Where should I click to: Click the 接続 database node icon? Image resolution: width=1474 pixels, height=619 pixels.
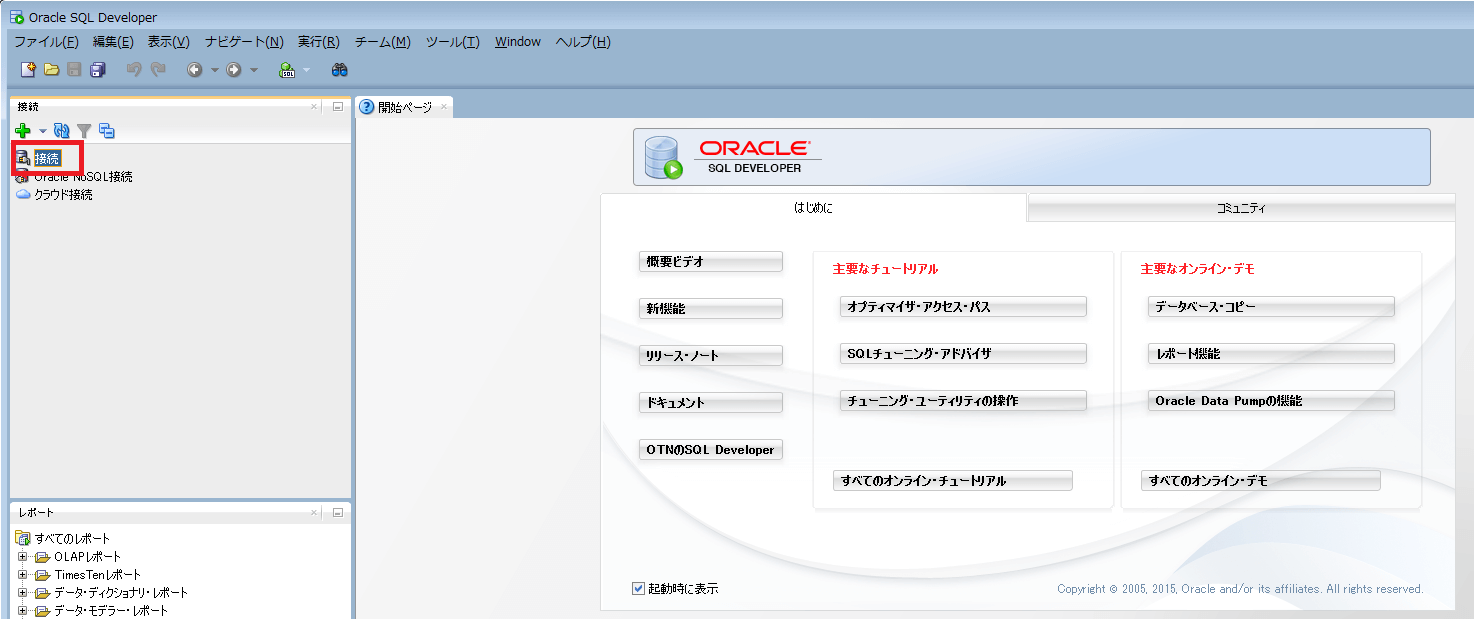[23, 158]
